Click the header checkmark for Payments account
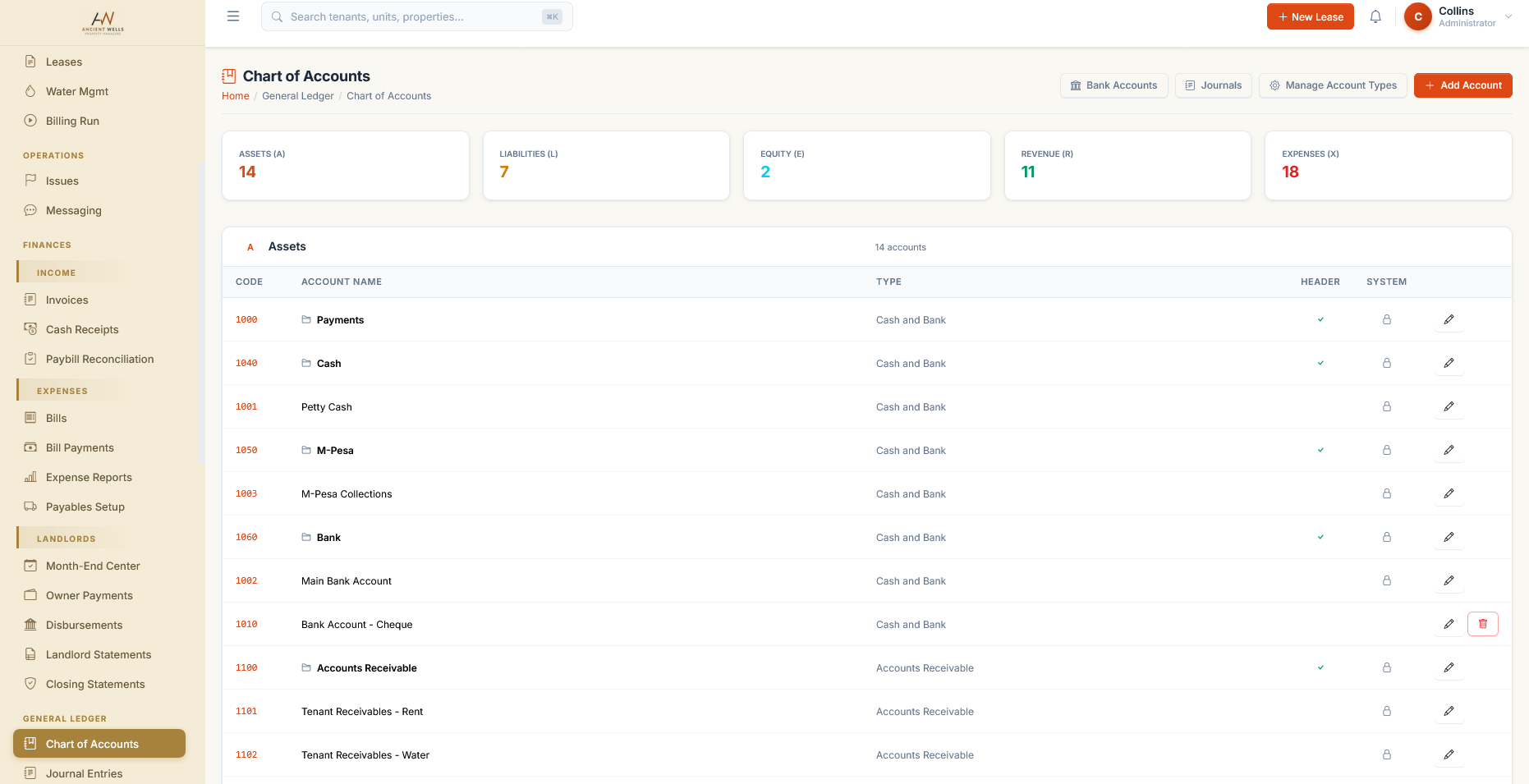Viewport: 1529px width, 784px height. (x=1320, y=319)
